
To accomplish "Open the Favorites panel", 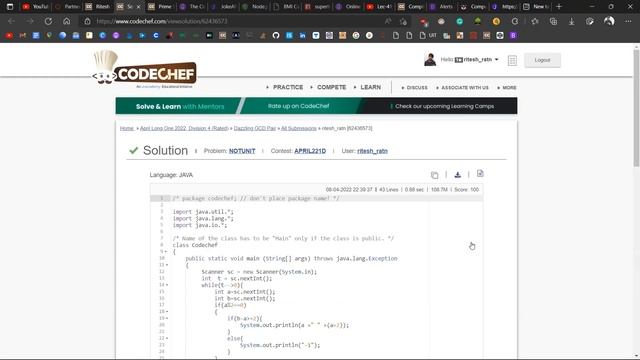I will pos(535,21).
